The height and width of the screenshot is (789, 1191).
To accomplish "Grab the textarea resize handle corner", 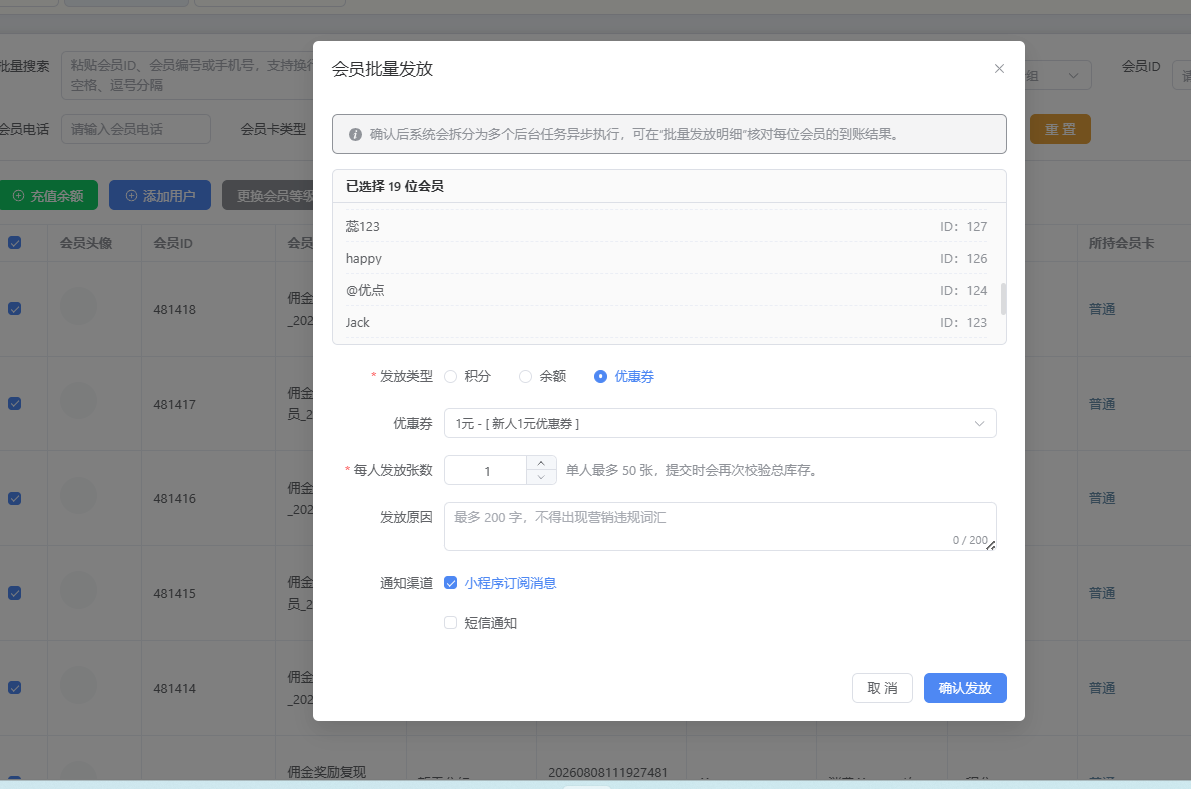I will 990,545.
